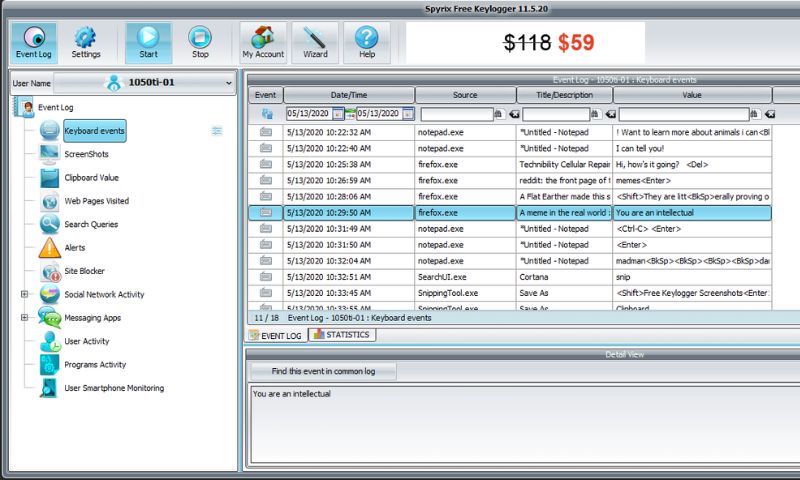Viewport: 800px width, 480px height.
Task: Click the Stop monitoring button
Action: (x=200, y=43)
